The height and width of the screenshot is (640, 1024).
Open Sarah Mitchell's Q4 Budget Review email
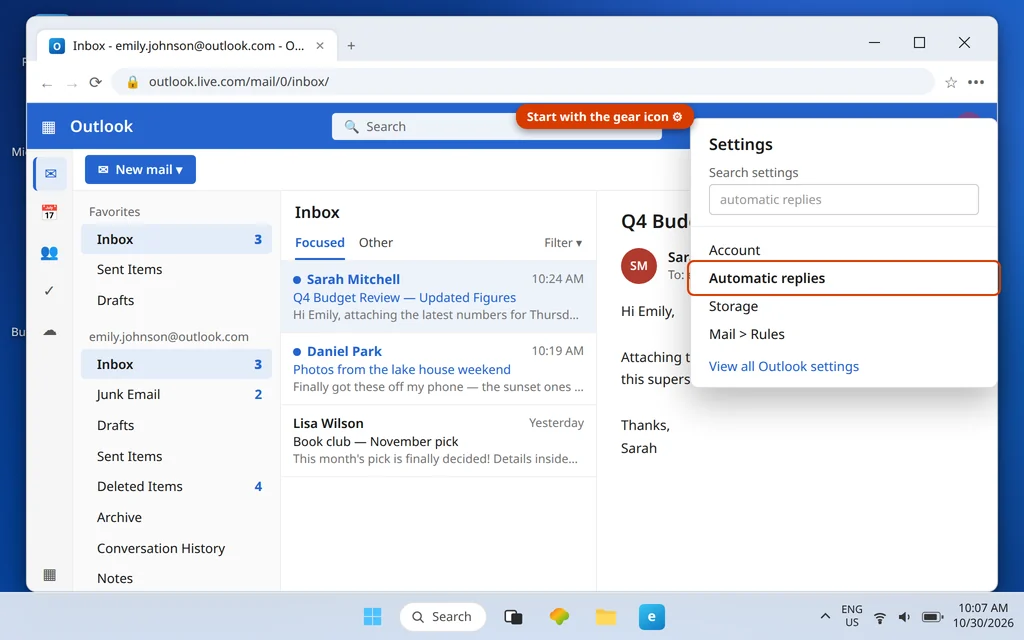(x=438, y=296)
